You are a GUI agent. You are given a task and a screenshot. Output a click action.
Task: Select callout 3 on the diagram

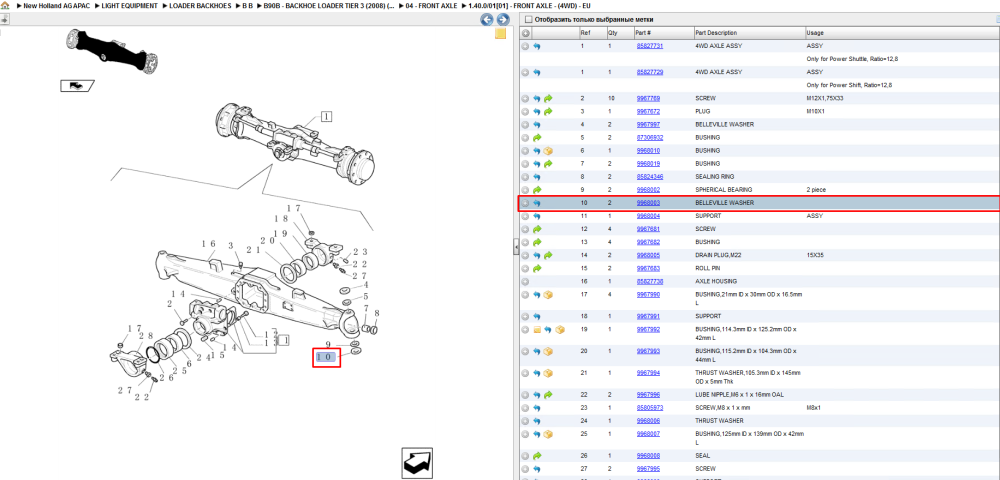[232, 246]
